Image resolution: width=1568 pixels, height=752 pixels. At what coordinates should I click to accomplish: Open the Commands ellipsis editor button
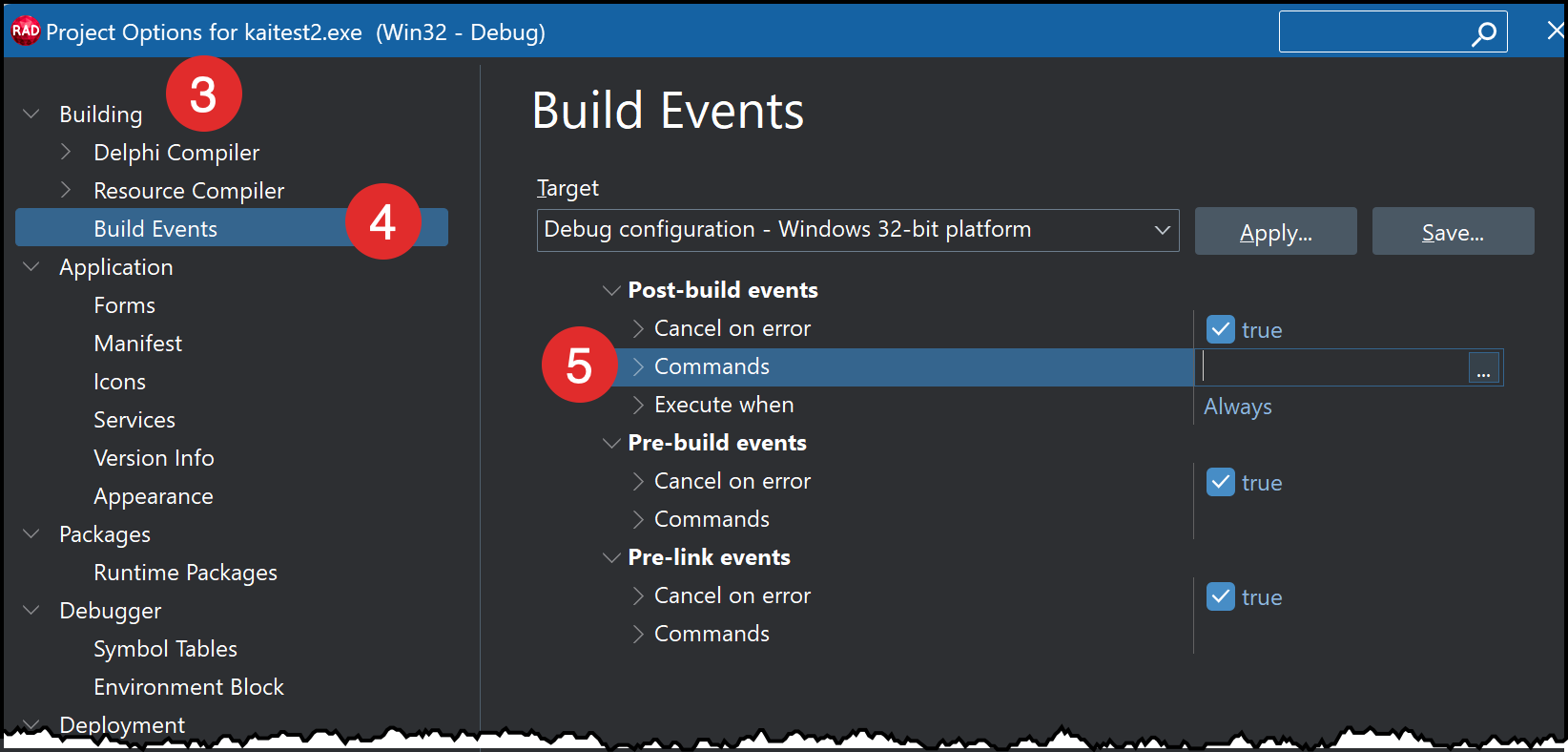pyautogui.click(x=1483, y=367)
